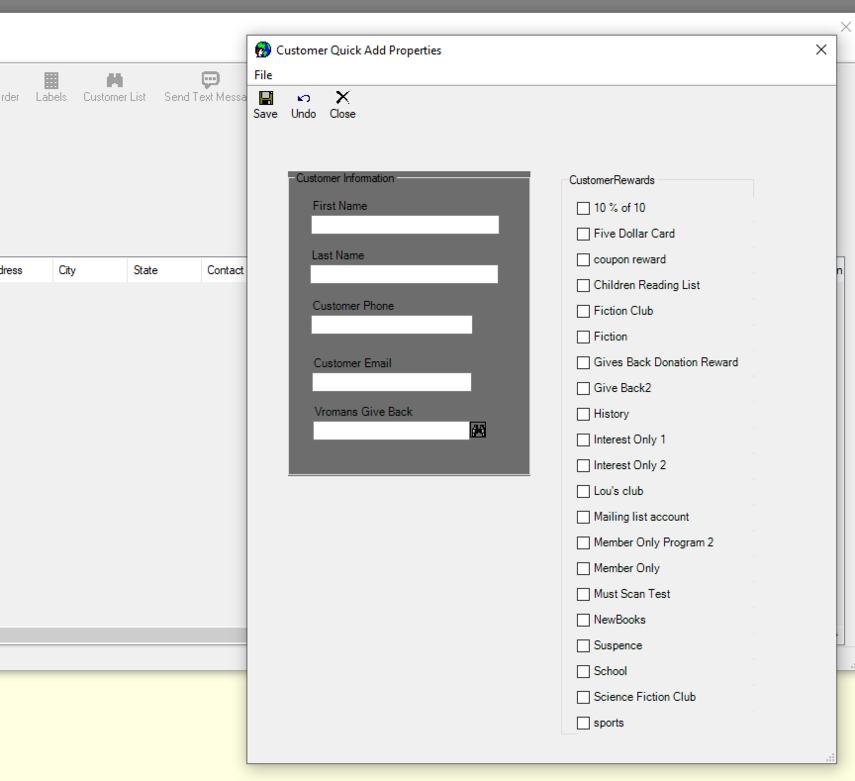Image resolution: width=855 pixels, height=781 pixels.
Task: Enable Science Fiction Club
Action: pos(583,697)
